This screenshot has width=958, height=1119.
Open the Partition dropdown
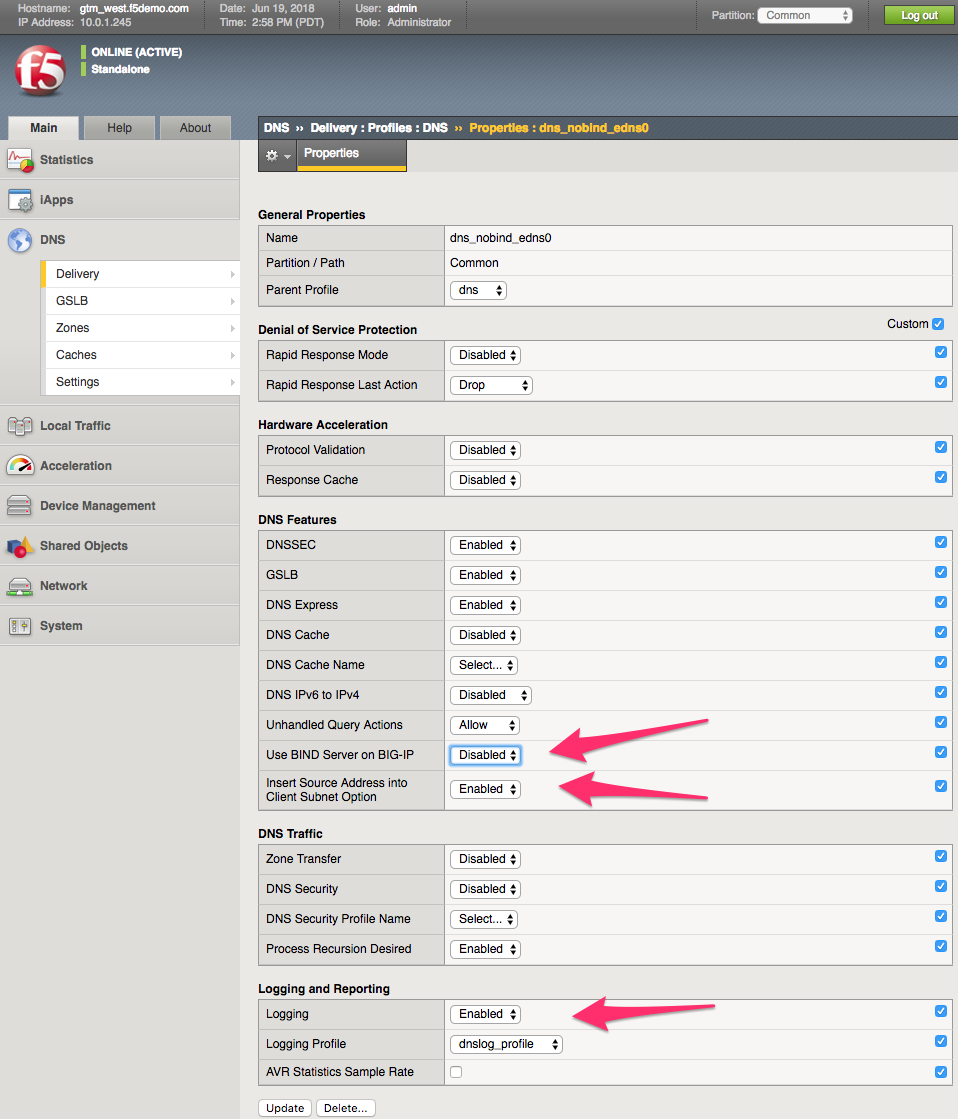(x=805, y=15)
